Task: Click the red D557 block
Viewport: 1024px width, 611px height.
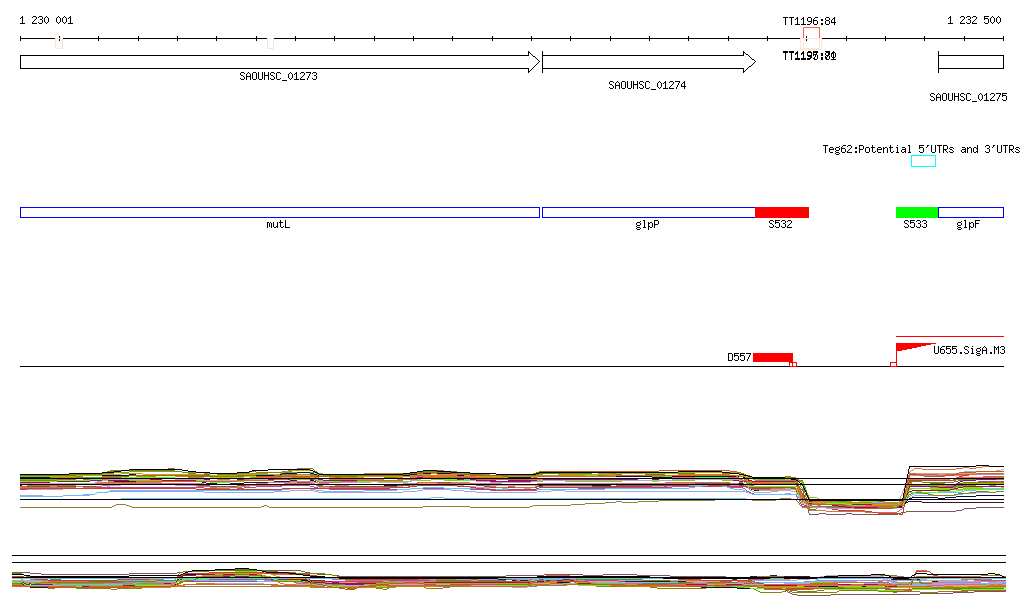Action: pyautogui.click(x=772, y=357)
